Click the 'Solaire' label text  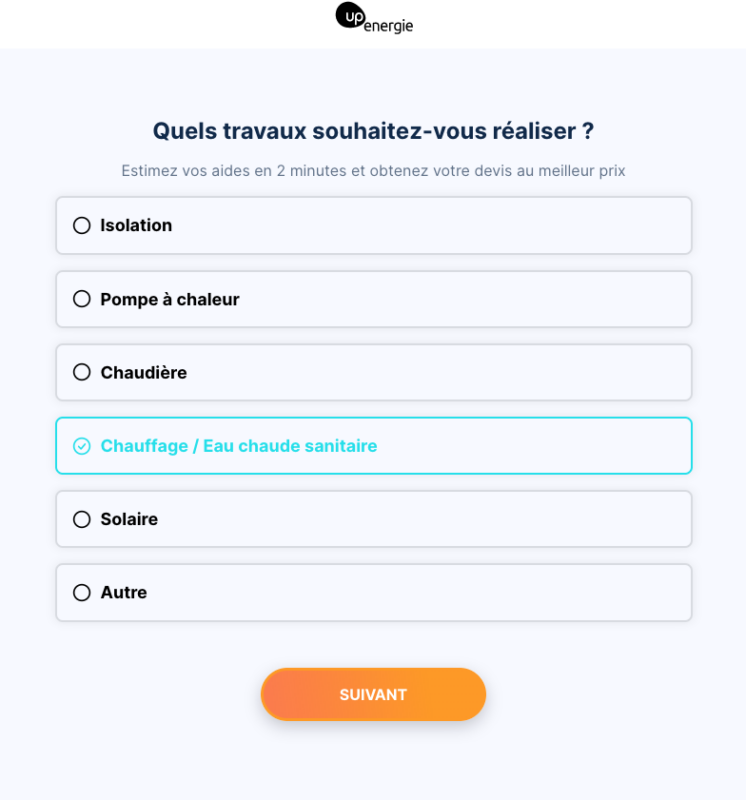(x=129, y=519)
